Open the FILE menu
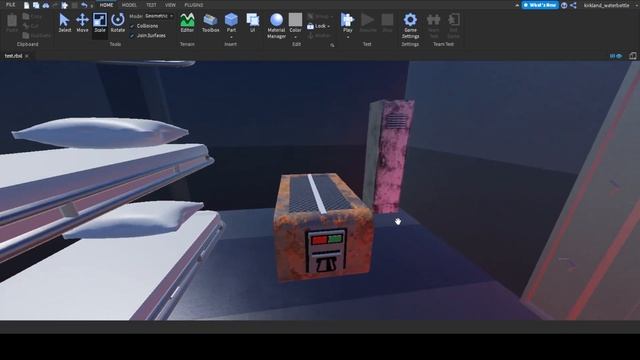The height and width of the screenshot is (360, 640). pos(10,5)
